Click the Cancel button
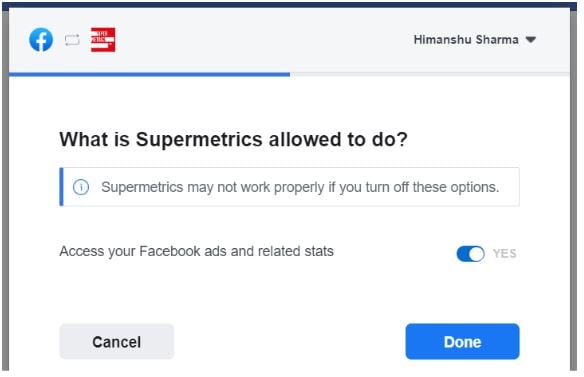Image resolution: width=584 pixels, height=377 pixels. point(117,342)
